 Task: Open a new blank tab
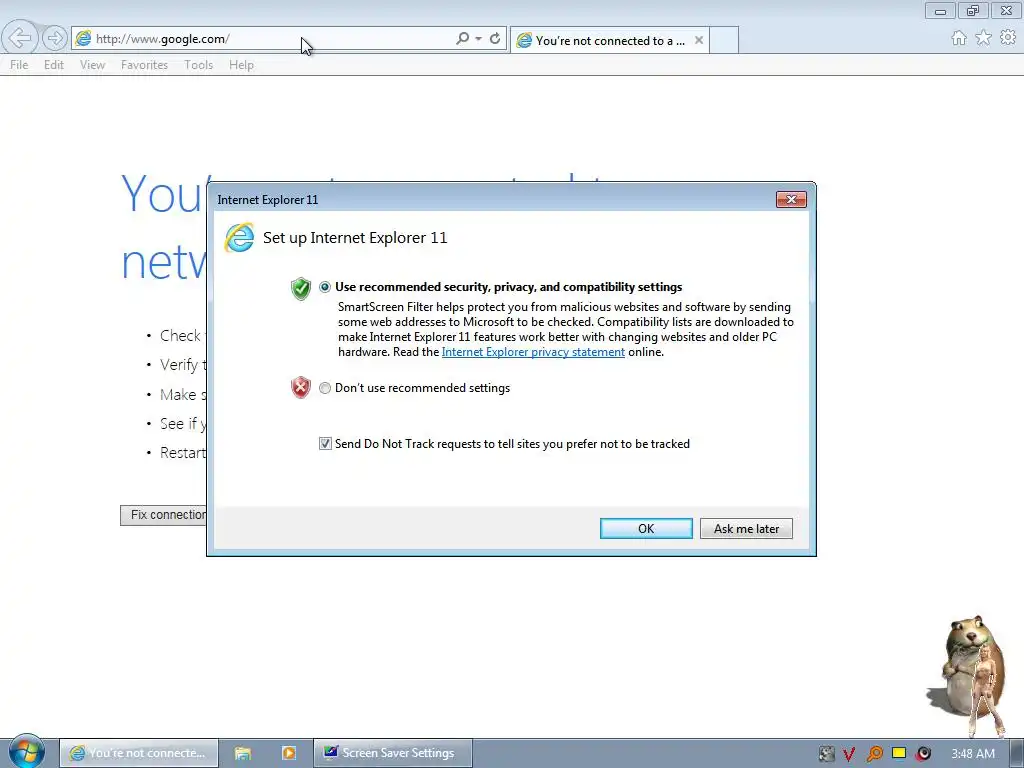pyautogui.click(x=724, y=40)
